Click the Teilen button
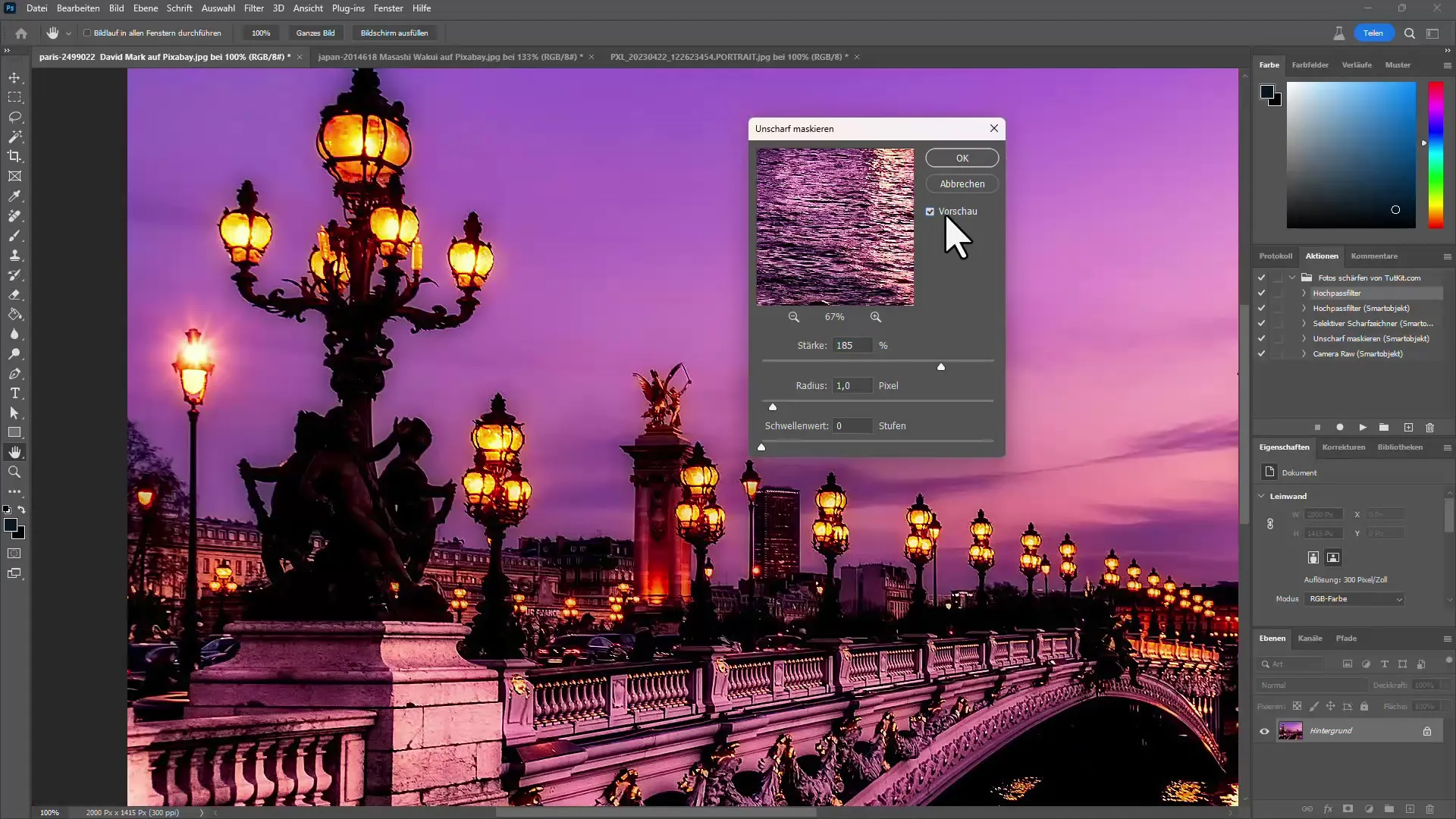 [x=1373, y=33]
